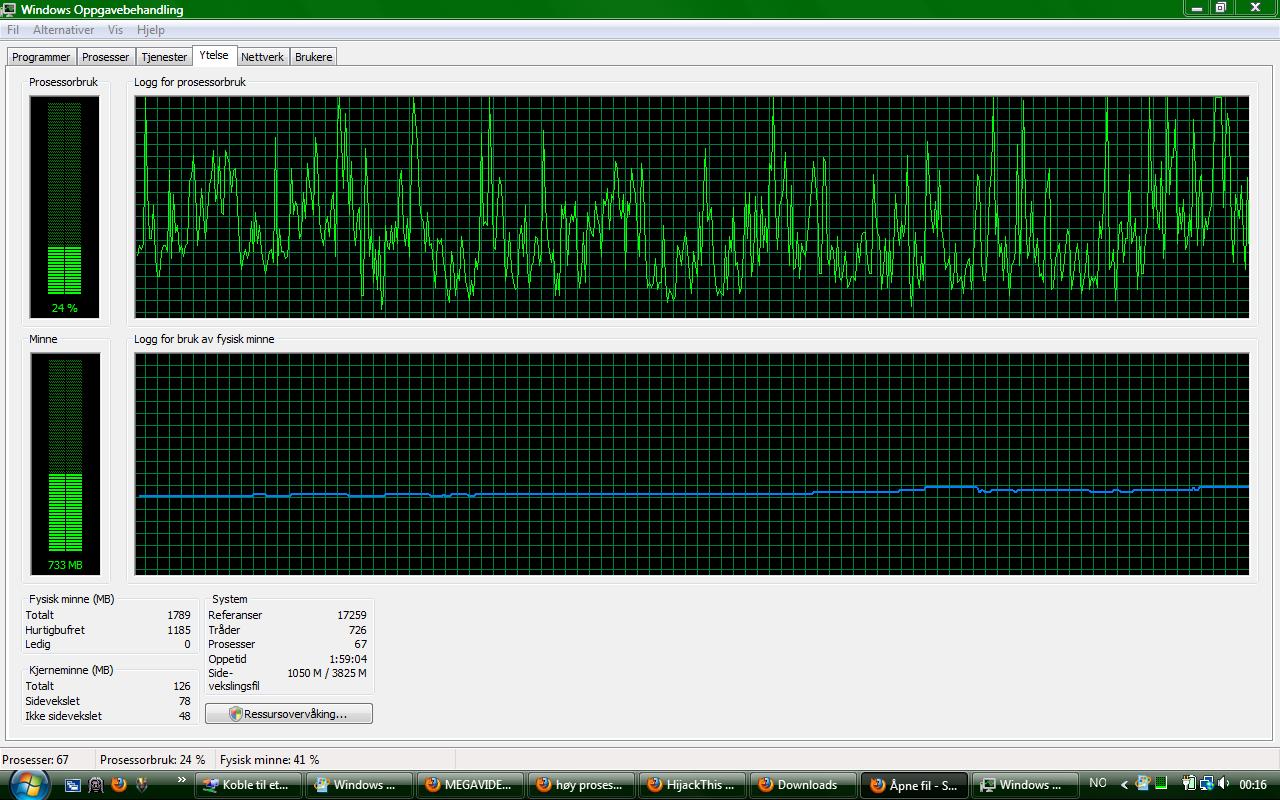Screen dimensions: 1280x800
Task: Click the Ressursovervåking button
Action: [x=289, y=714]
